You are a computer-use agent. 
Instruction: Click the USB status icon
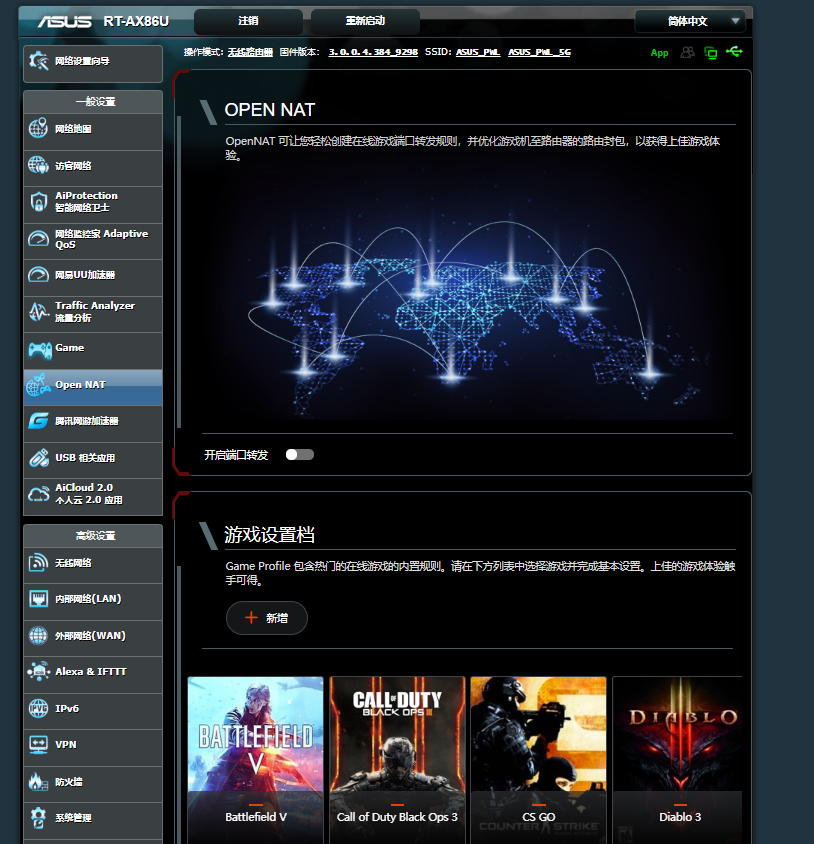pyautogui.click(x=734, y=52)
